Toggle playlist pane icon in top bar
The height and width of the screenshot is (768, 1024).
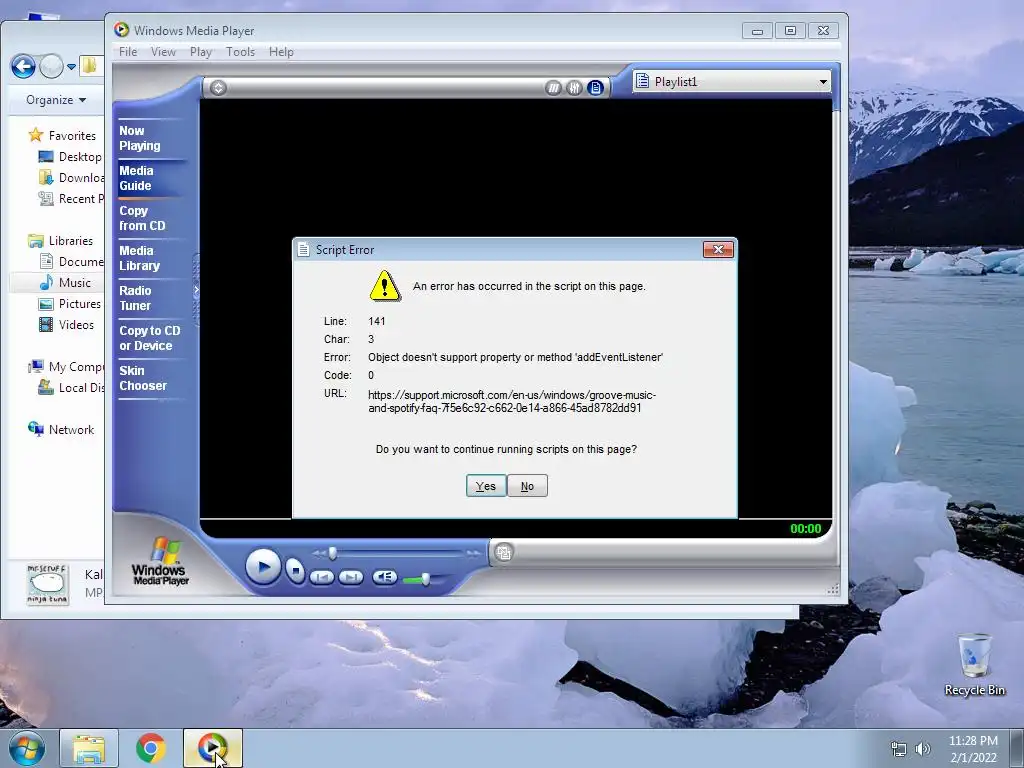595,88
